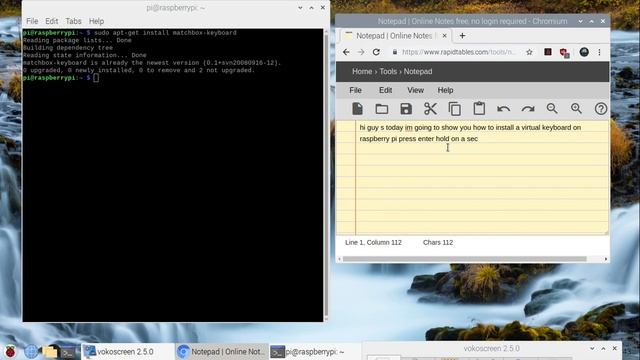Click the Chromium address bar URL
Viewport: 640px width, 360px height.
coord(459,52)
